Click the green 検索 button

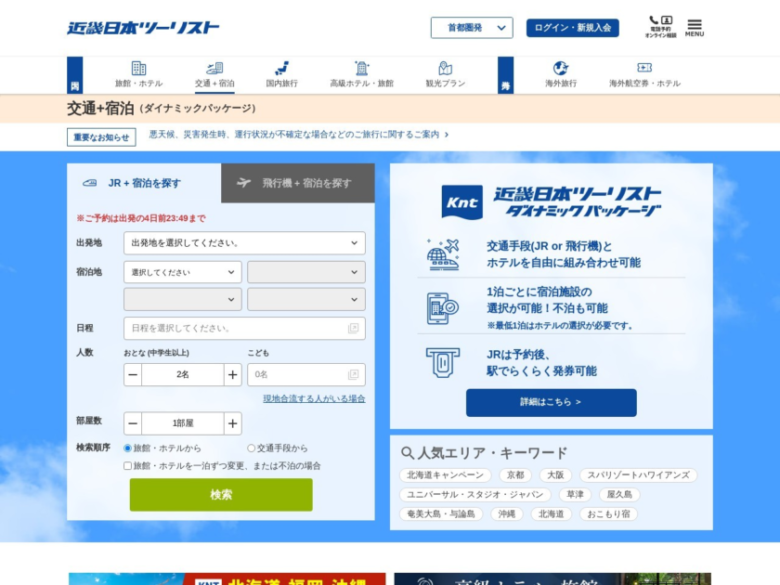(x=221, y=494)
